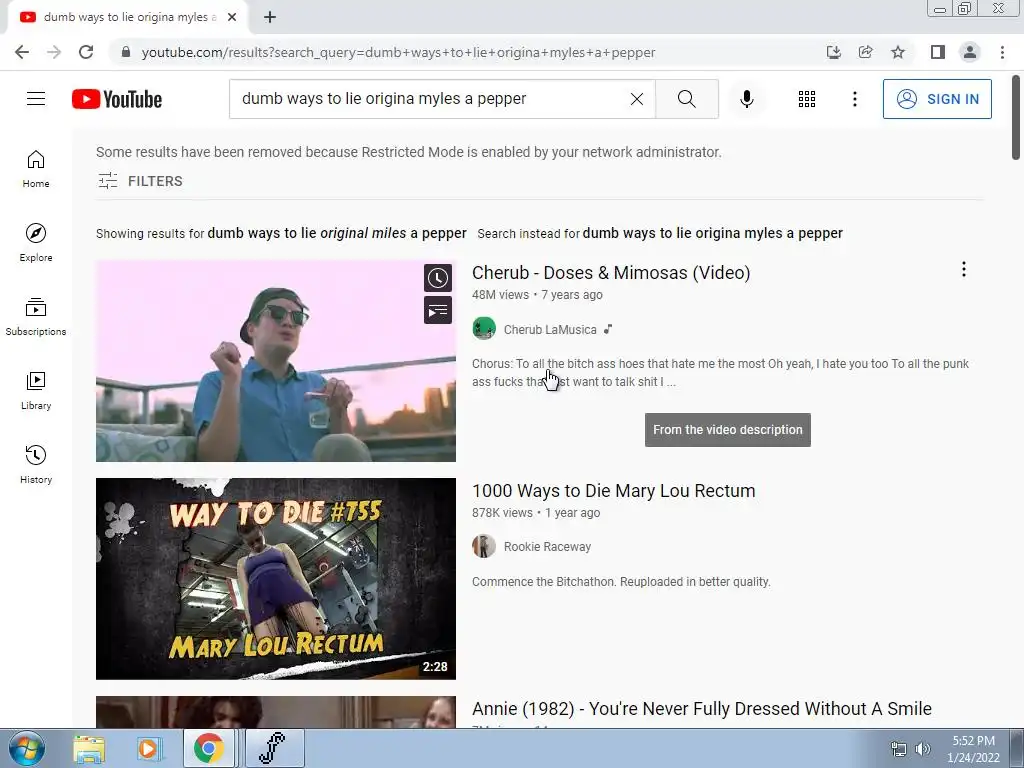Bookmark this page with star icon
Screen dimensions: 1024x768
point(898,52)
